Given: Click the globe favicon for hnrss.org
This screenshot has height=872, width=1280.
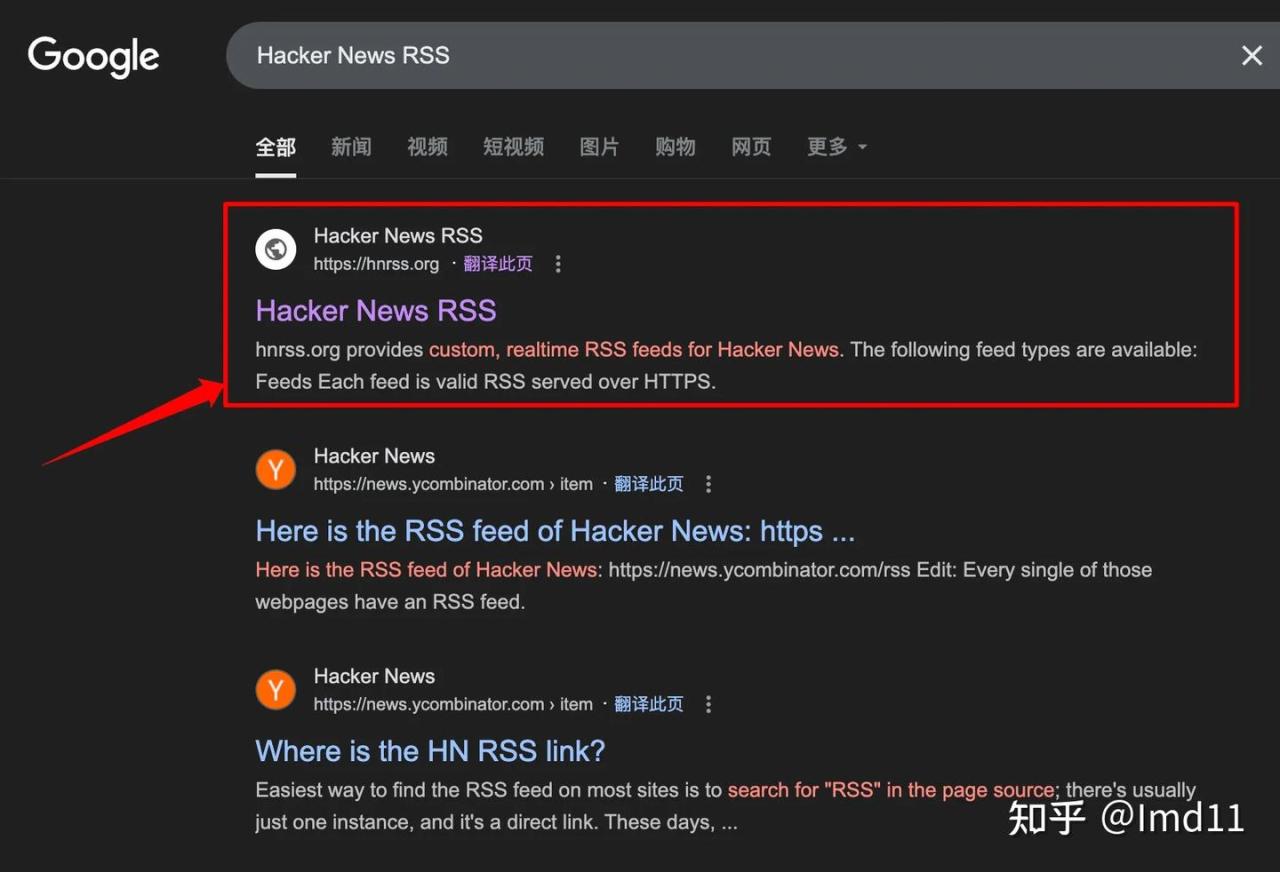Looking at the screenshot, I should (x=275, y=249).
